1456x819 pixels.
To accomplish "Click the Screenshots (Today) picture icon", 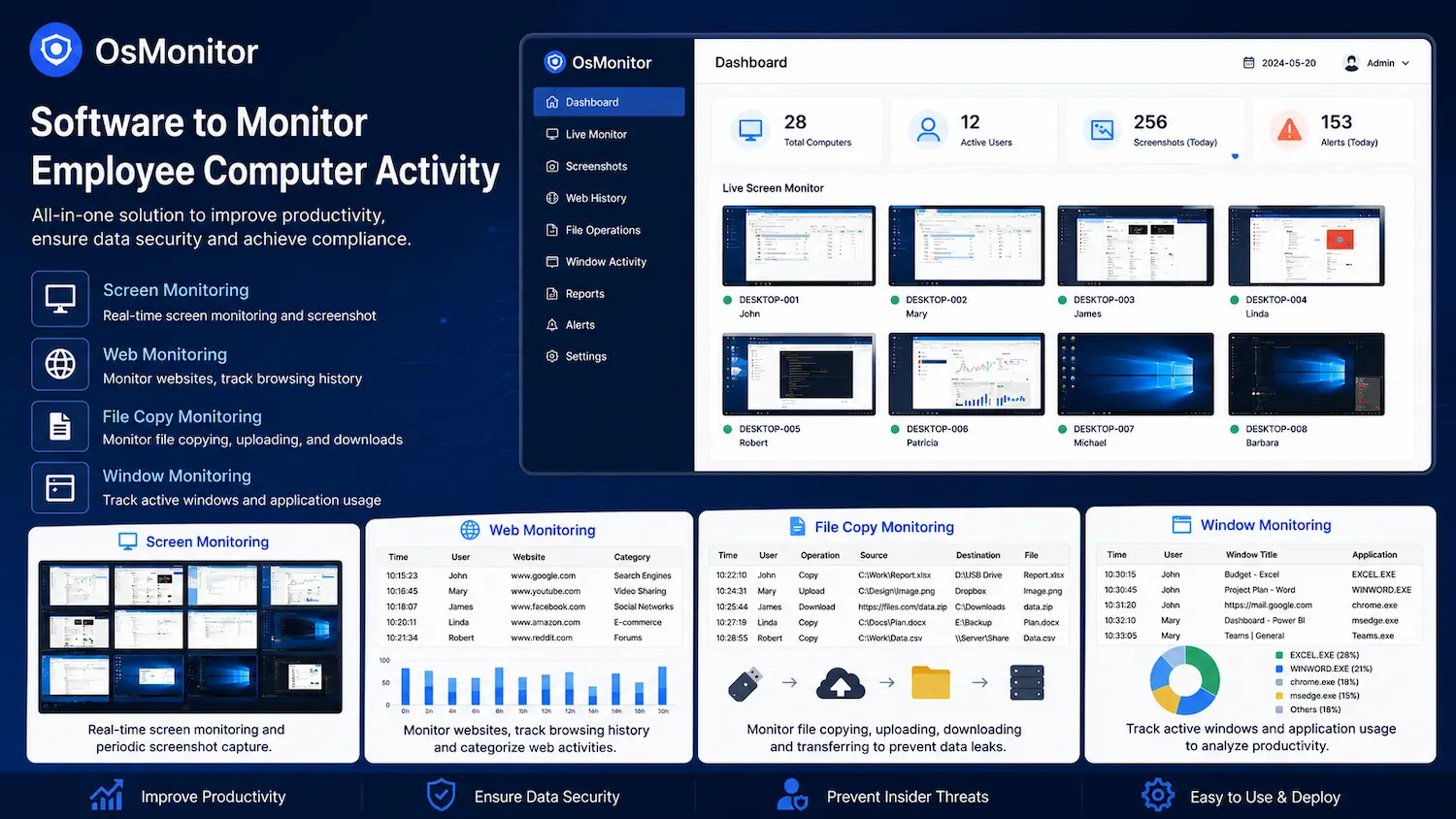I will (x=1103, y=130).
